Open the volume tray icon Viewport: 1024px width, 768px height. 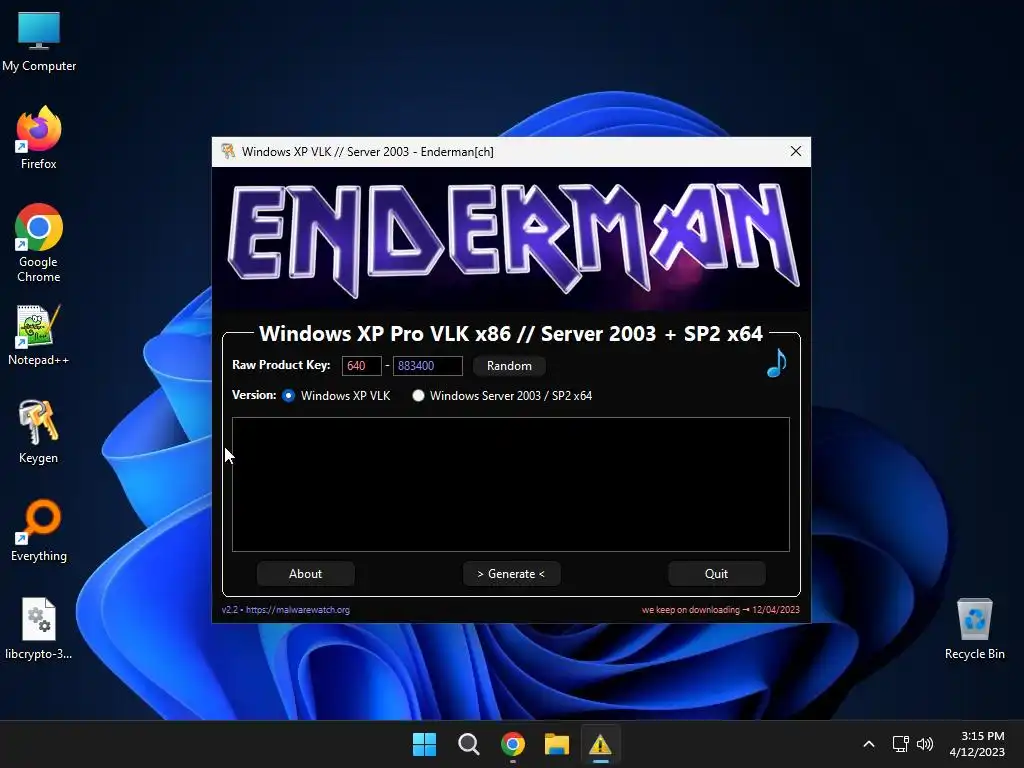pos(925,744)
